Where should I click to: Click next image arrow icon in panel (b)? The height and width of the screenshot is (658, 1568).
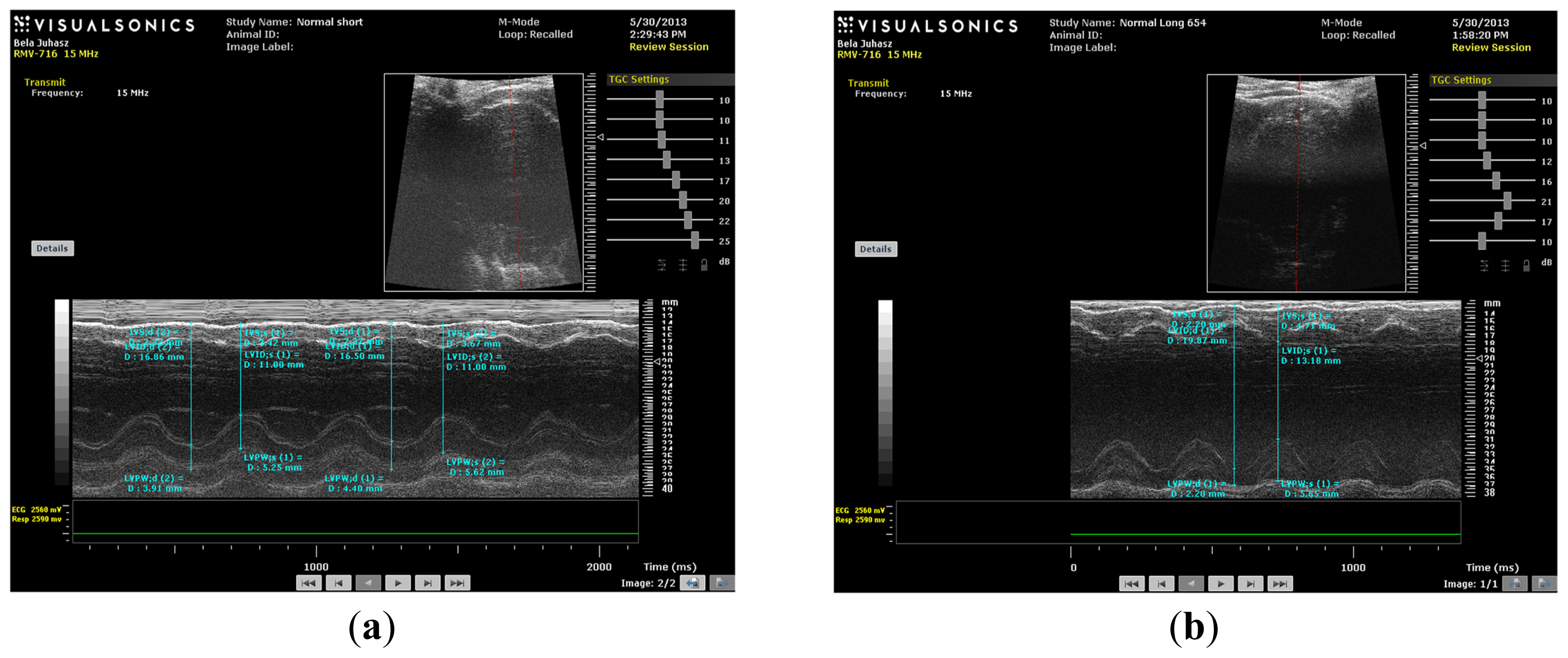pos(1544,584)
